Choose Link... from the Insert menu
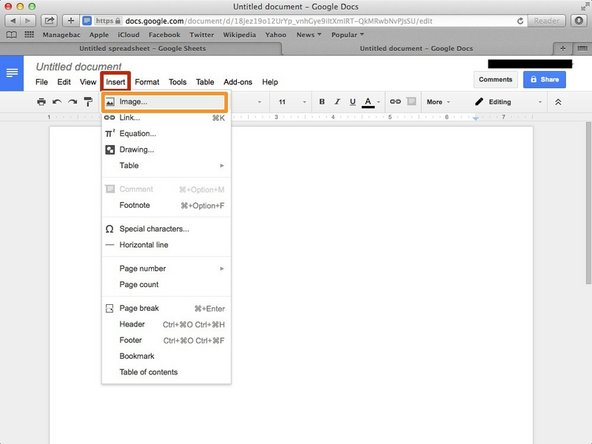Viewport: 592px width, 444px height. (166, 118)
